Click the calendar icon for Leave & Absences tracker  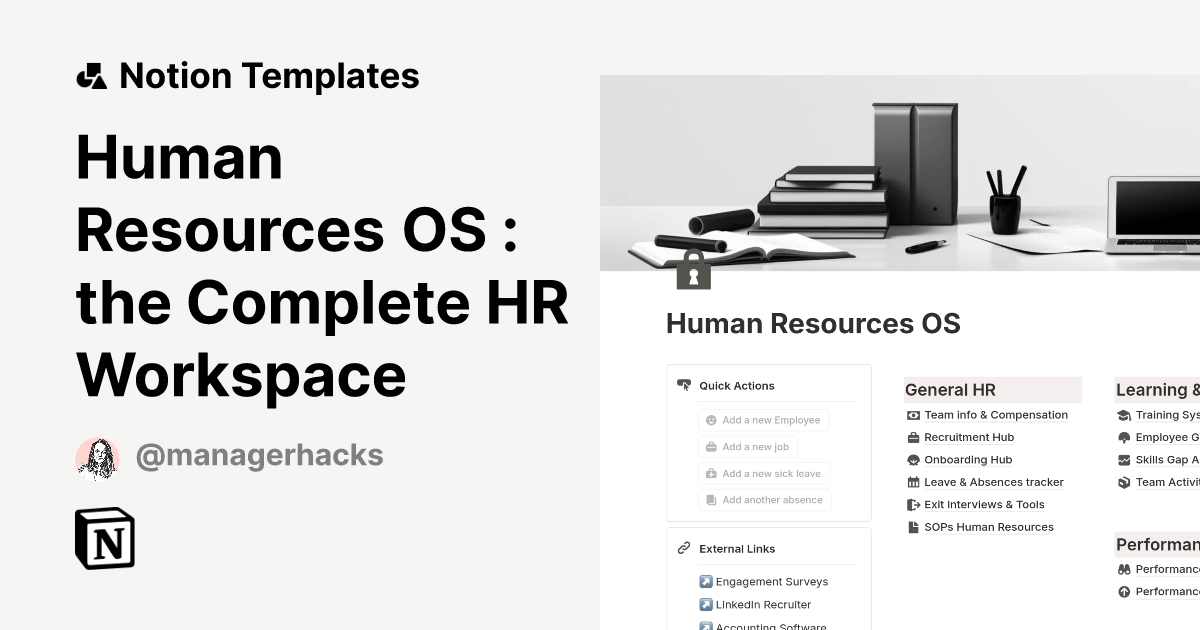(913, 482)
